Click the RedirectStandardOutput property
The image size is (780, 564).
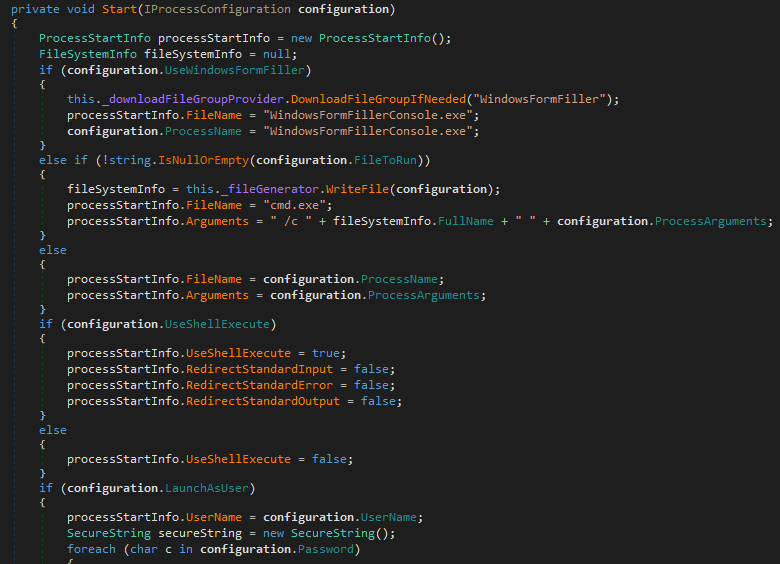point(263,401)
